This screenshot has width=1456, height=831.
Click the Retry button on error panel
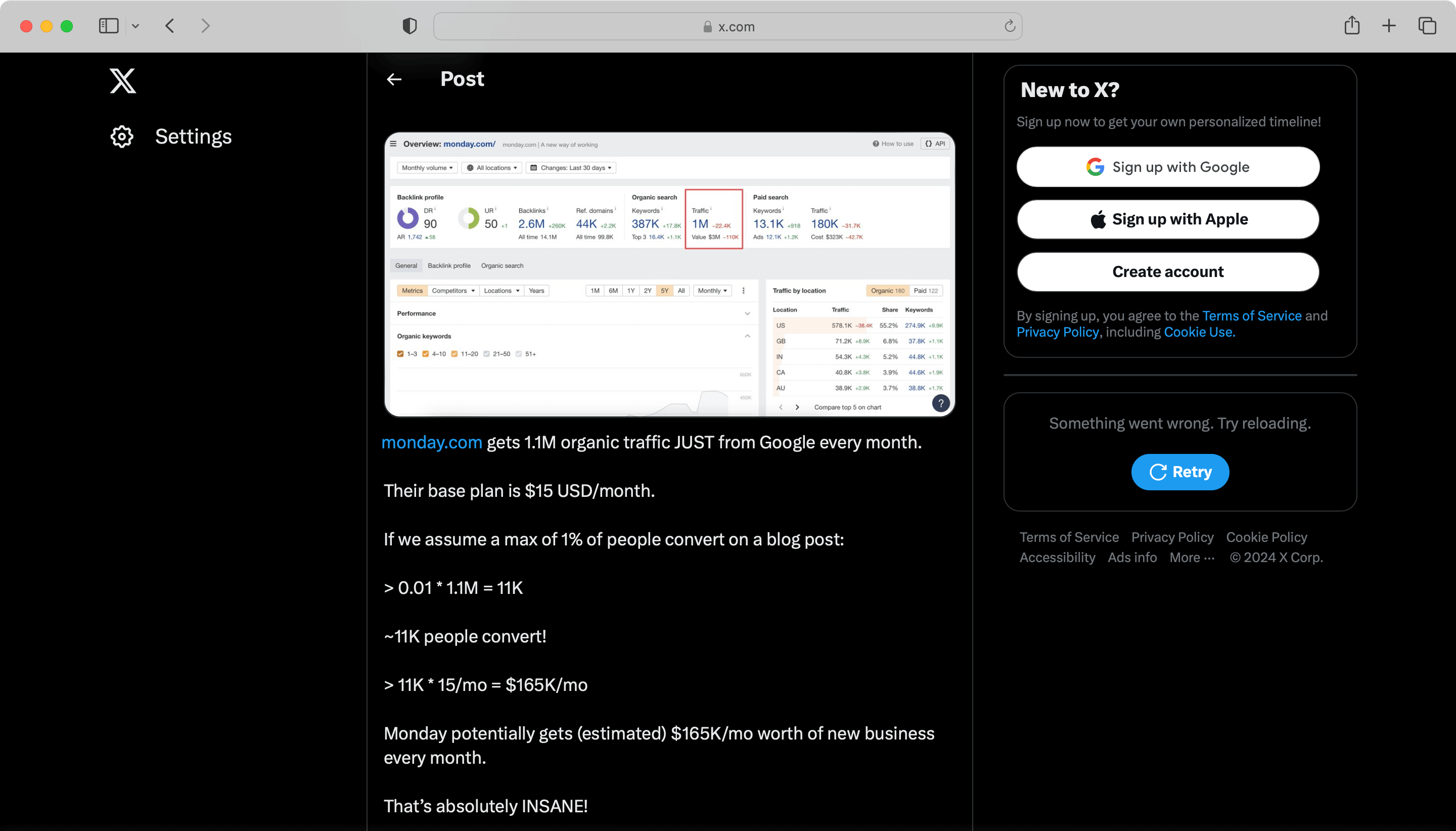tap(1180, 472)
